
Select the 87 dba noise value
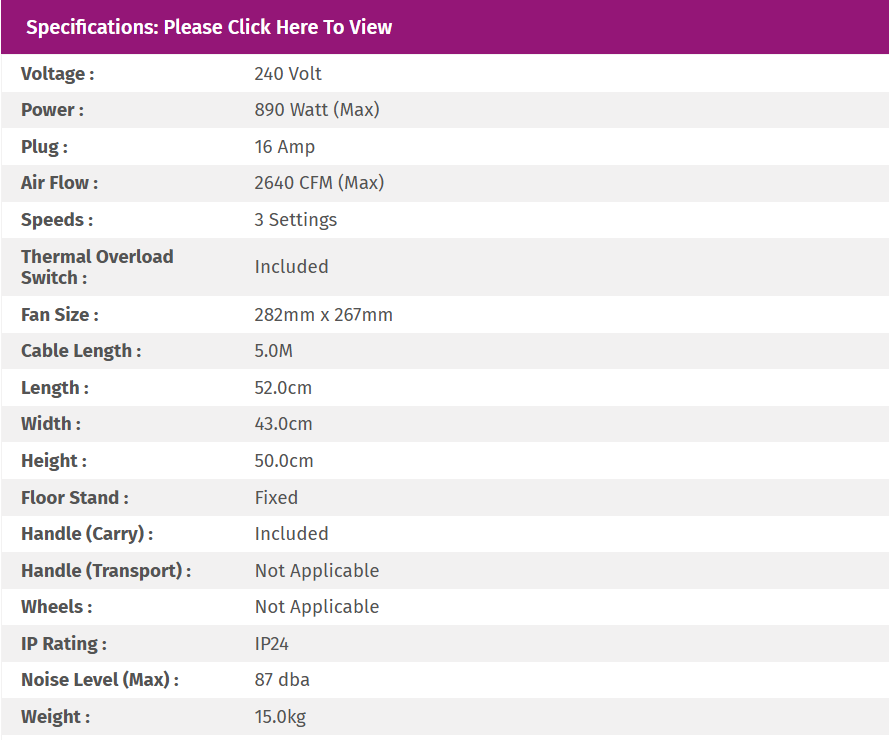coord(282,680)
